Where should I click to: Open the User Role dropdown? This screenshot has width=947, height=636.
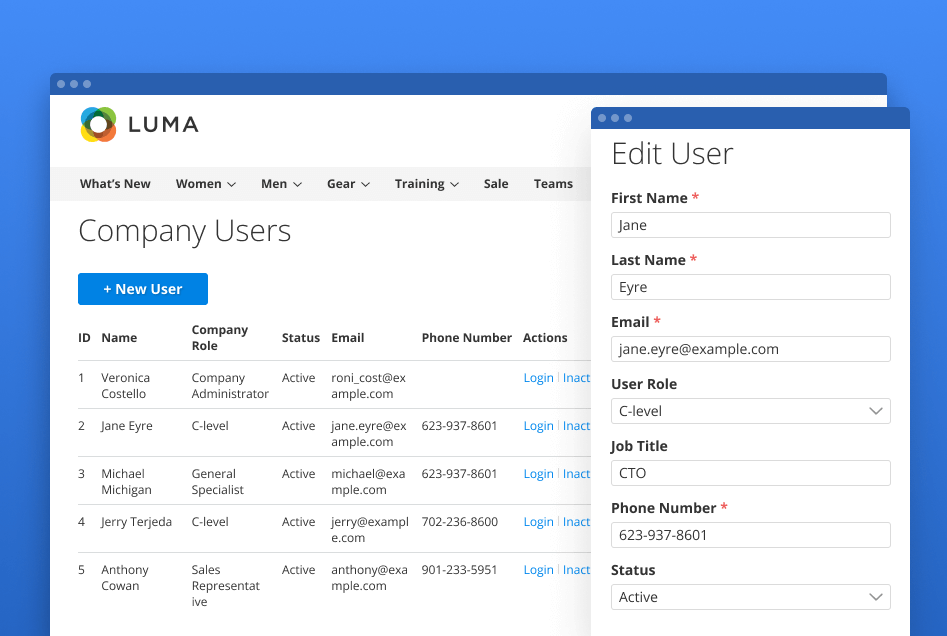click(x=750, y=411)
